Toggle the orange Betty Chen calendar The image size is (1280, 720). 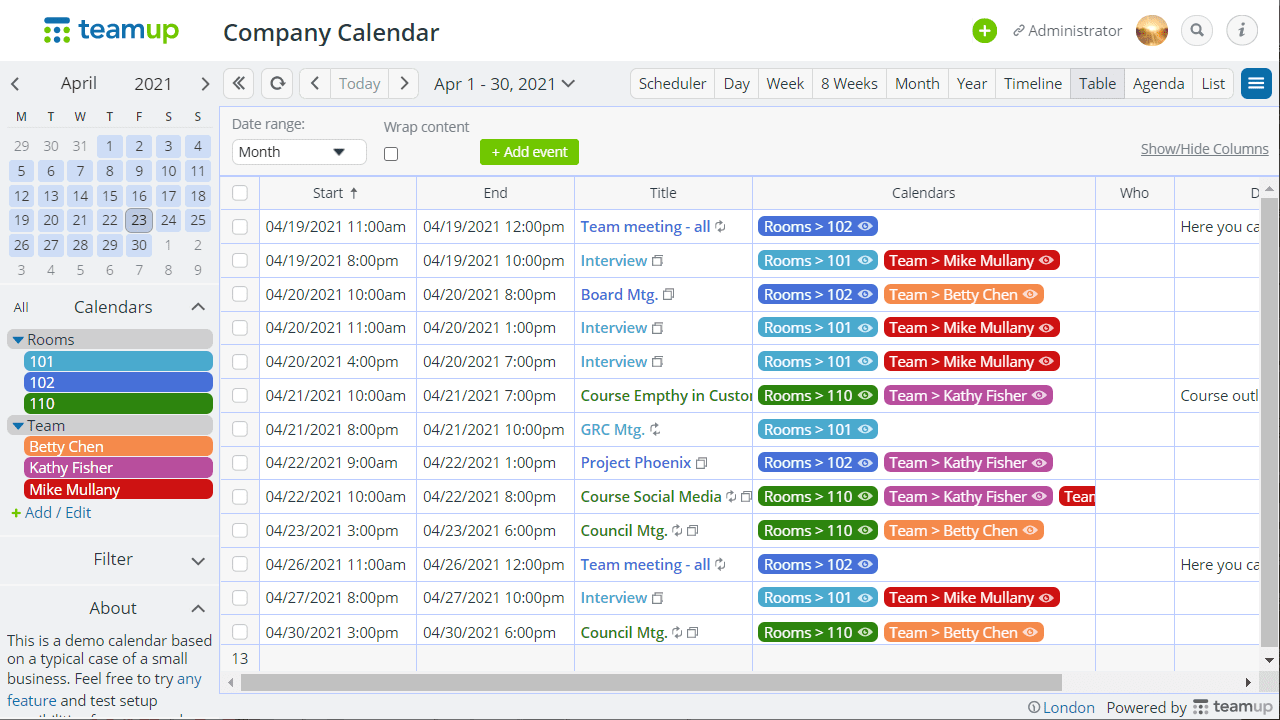pyautogui.click(x=118, y=447)
